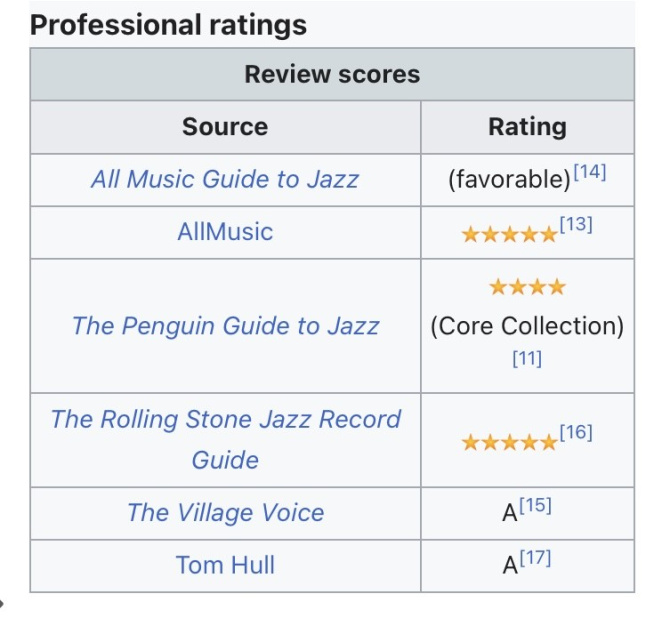Click the Penguin Guide four-star rating icon
The height and width of the screenshot is (626, 670).
[x=527, y=288]
